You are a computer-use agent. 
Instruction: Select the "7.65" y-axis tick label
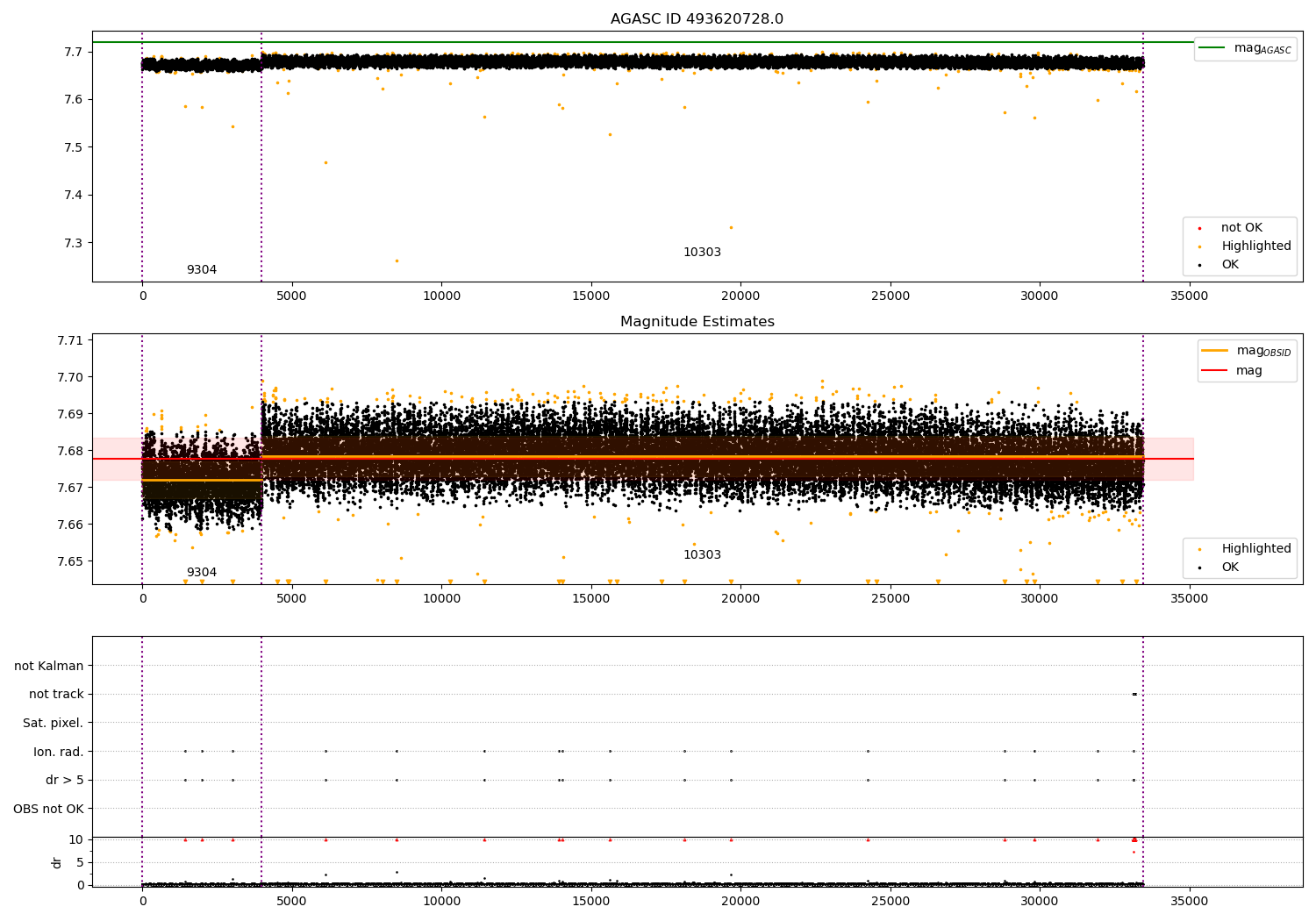click(70, 561)
